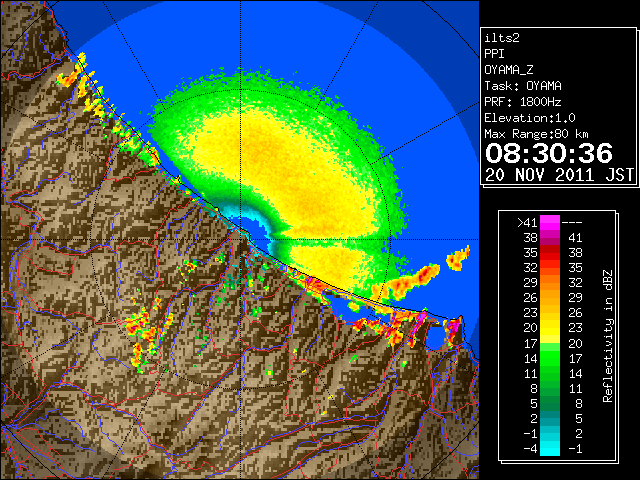Click the vertical 'Reflectivity in dBZ' label
This screenshot has height=480, width=640.
click(x=608, y=336)
